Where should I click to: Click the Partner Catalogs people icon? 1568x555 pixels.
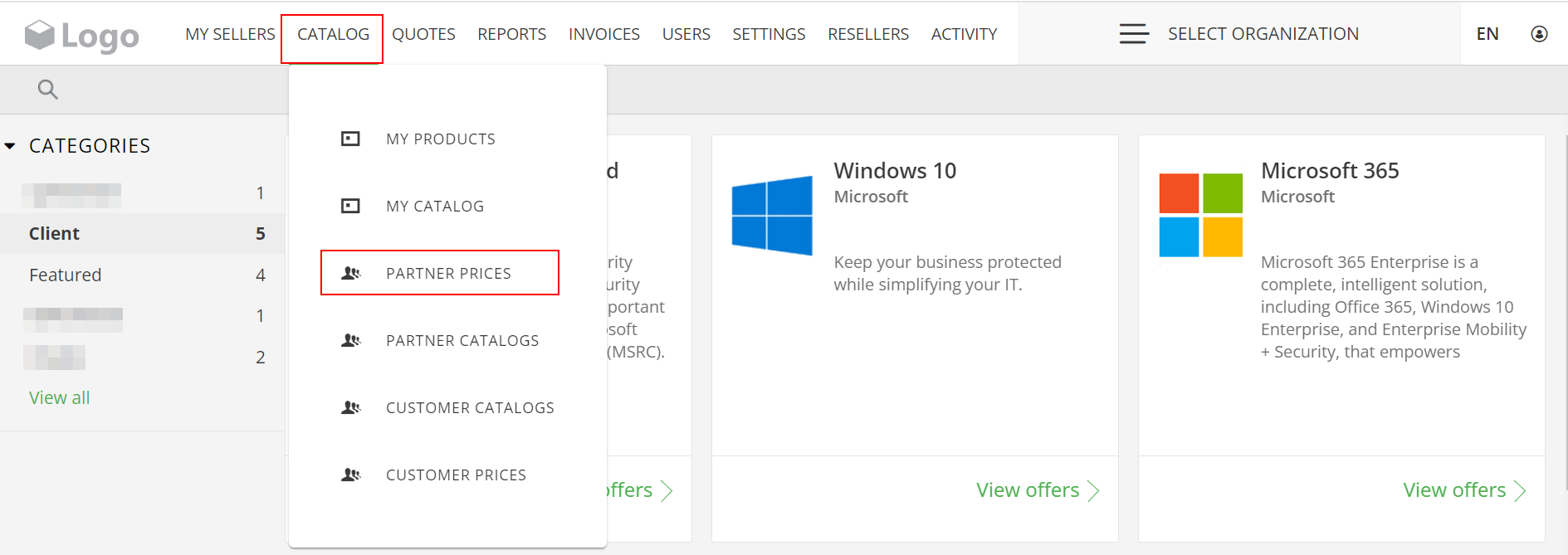click(351, 340)
